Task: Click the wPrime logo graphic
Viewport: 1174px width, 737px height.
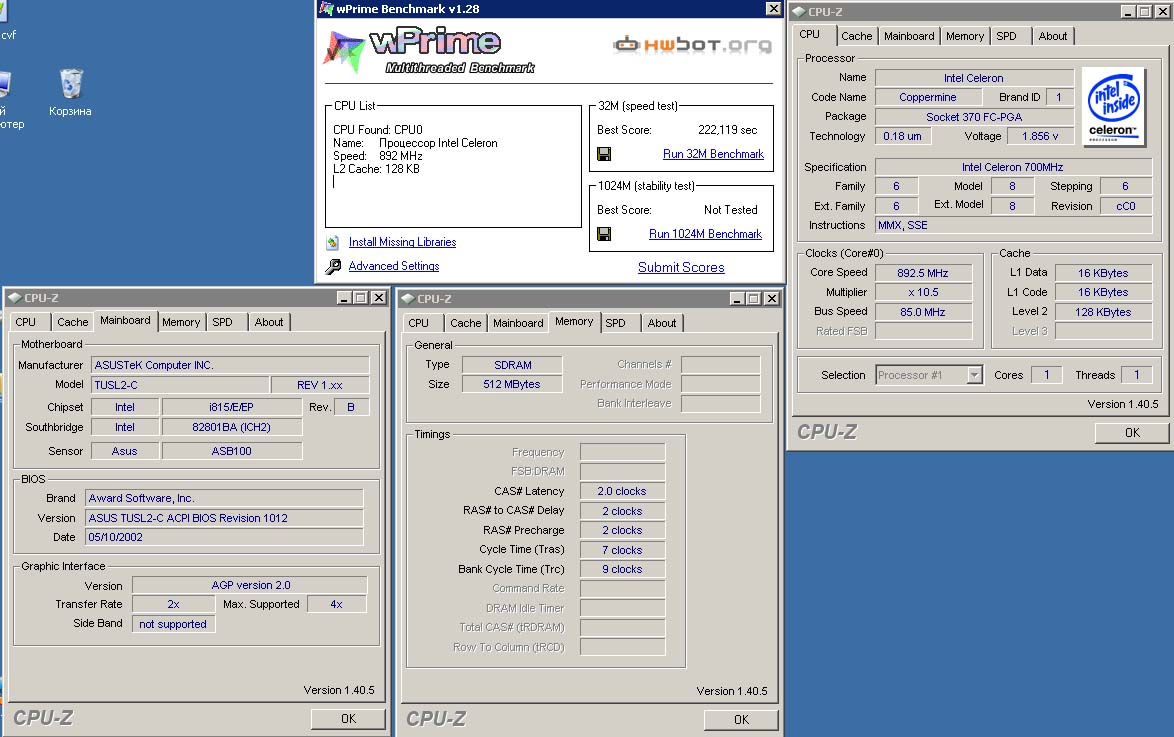Action: (x=428, y=51)
